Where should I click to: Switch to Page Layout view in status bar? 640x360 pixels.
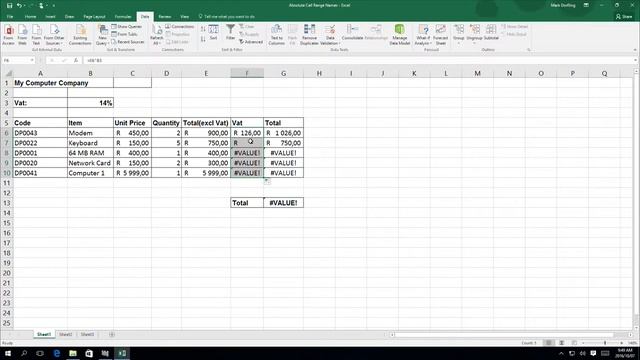[x=562, y=343]
